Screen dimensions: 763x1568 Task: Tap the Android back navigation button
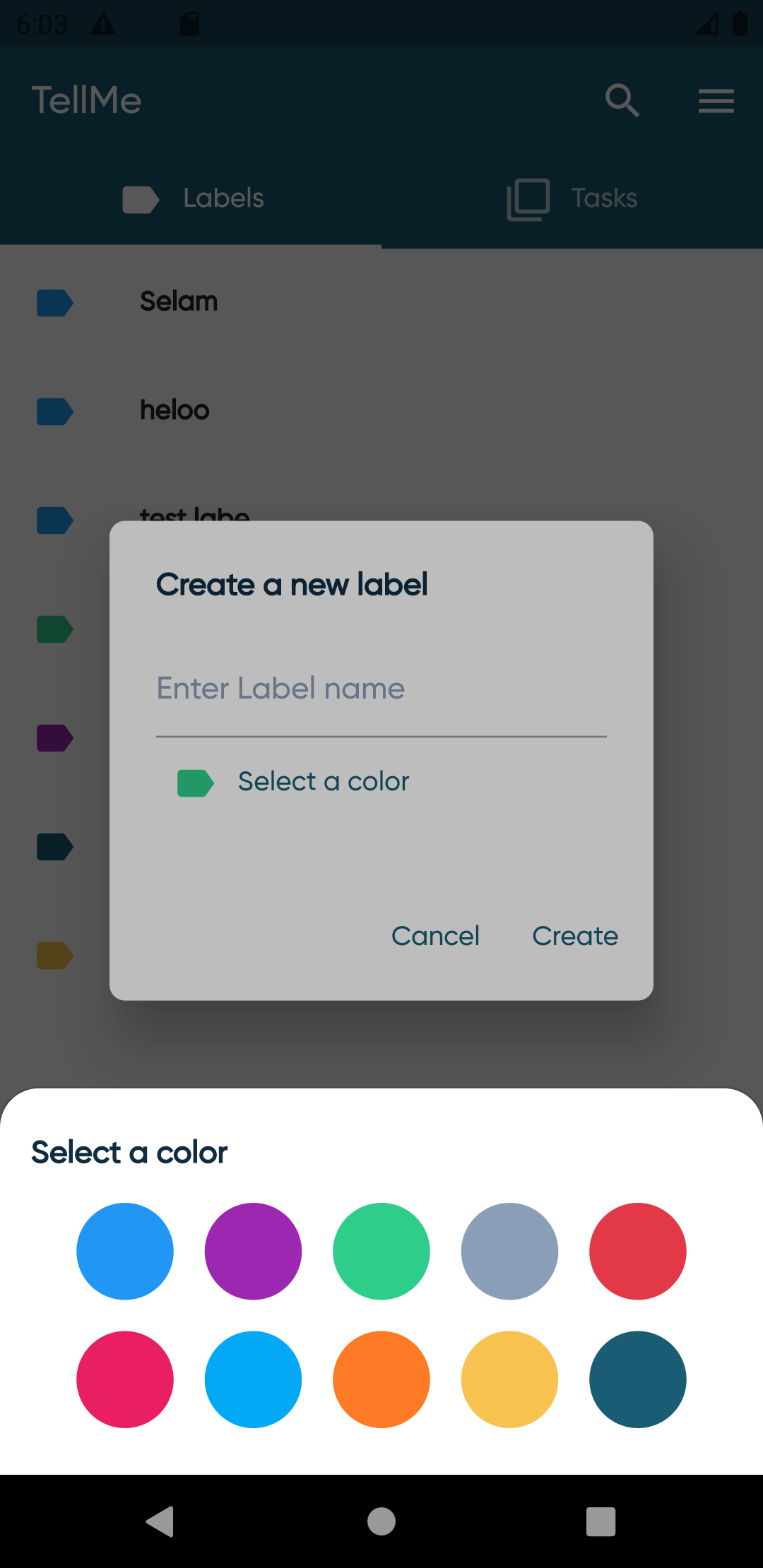pos(160,1521)
